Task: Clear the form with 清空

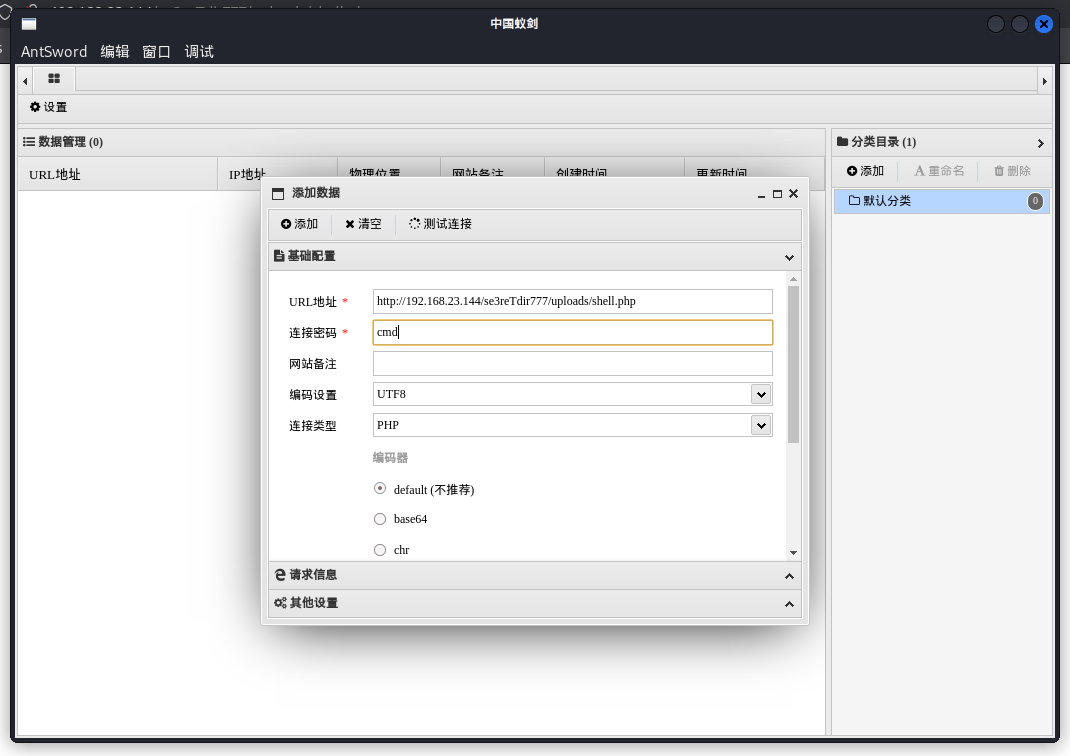Action: coord(363,224)
